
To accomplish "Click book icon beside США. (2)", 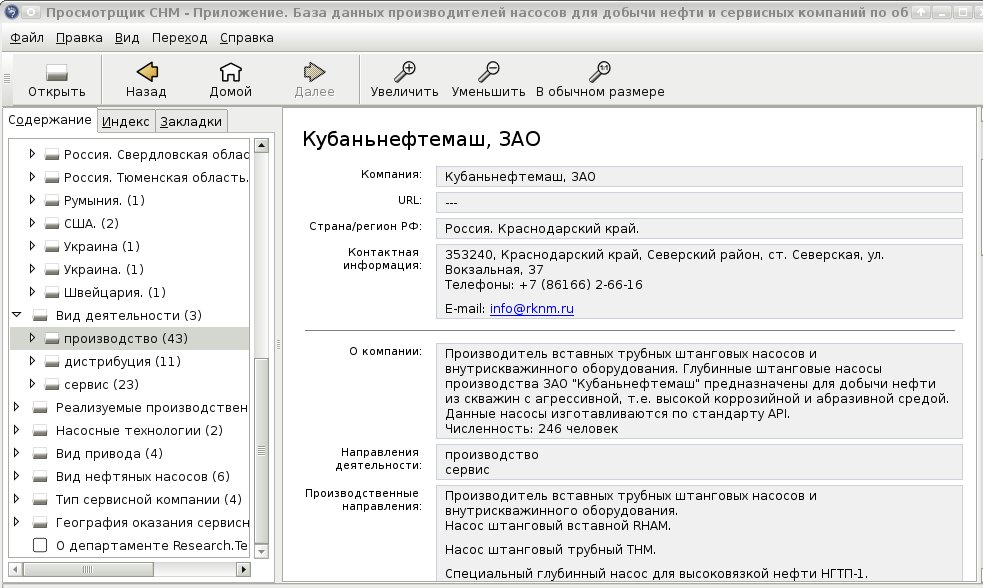I will pos(52,224).
